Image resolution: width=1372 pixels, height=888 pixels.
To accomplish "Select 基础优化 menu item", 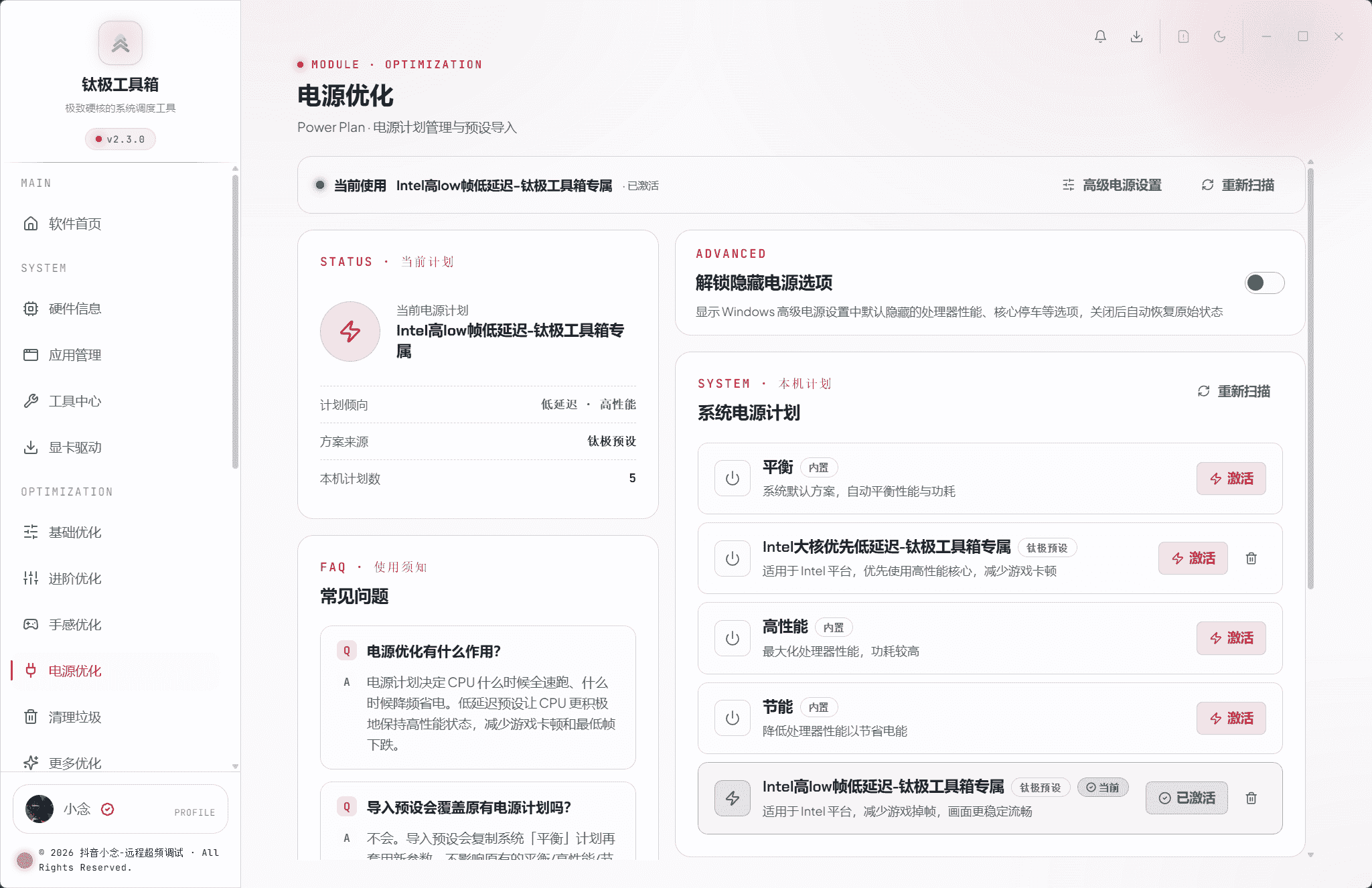I will click(121, 532).
